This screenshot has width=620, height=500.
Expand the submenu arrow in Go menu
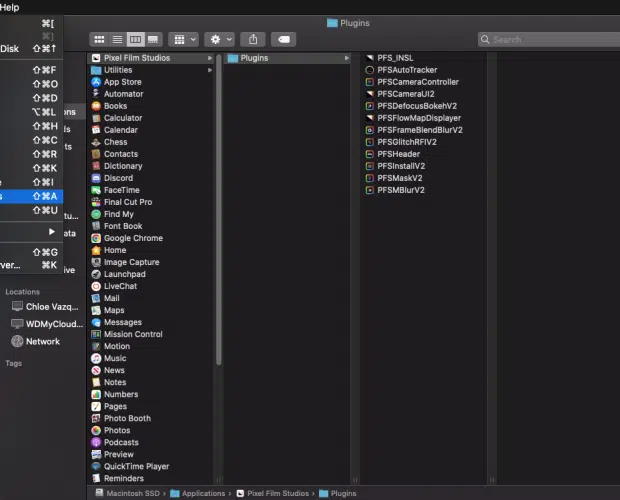[52, 232]
